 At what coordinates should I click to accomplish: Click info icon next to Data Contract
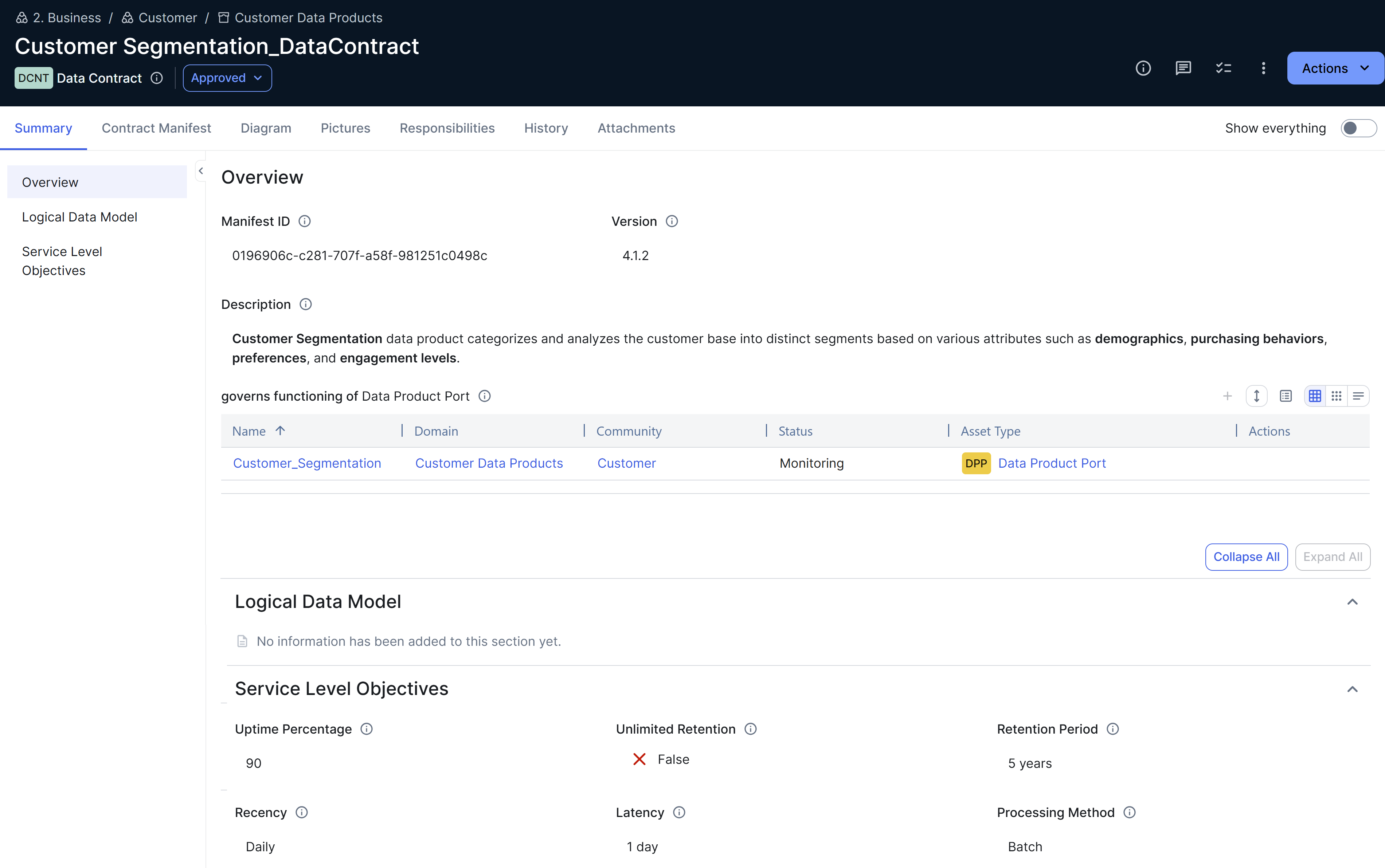click(157, 78)
